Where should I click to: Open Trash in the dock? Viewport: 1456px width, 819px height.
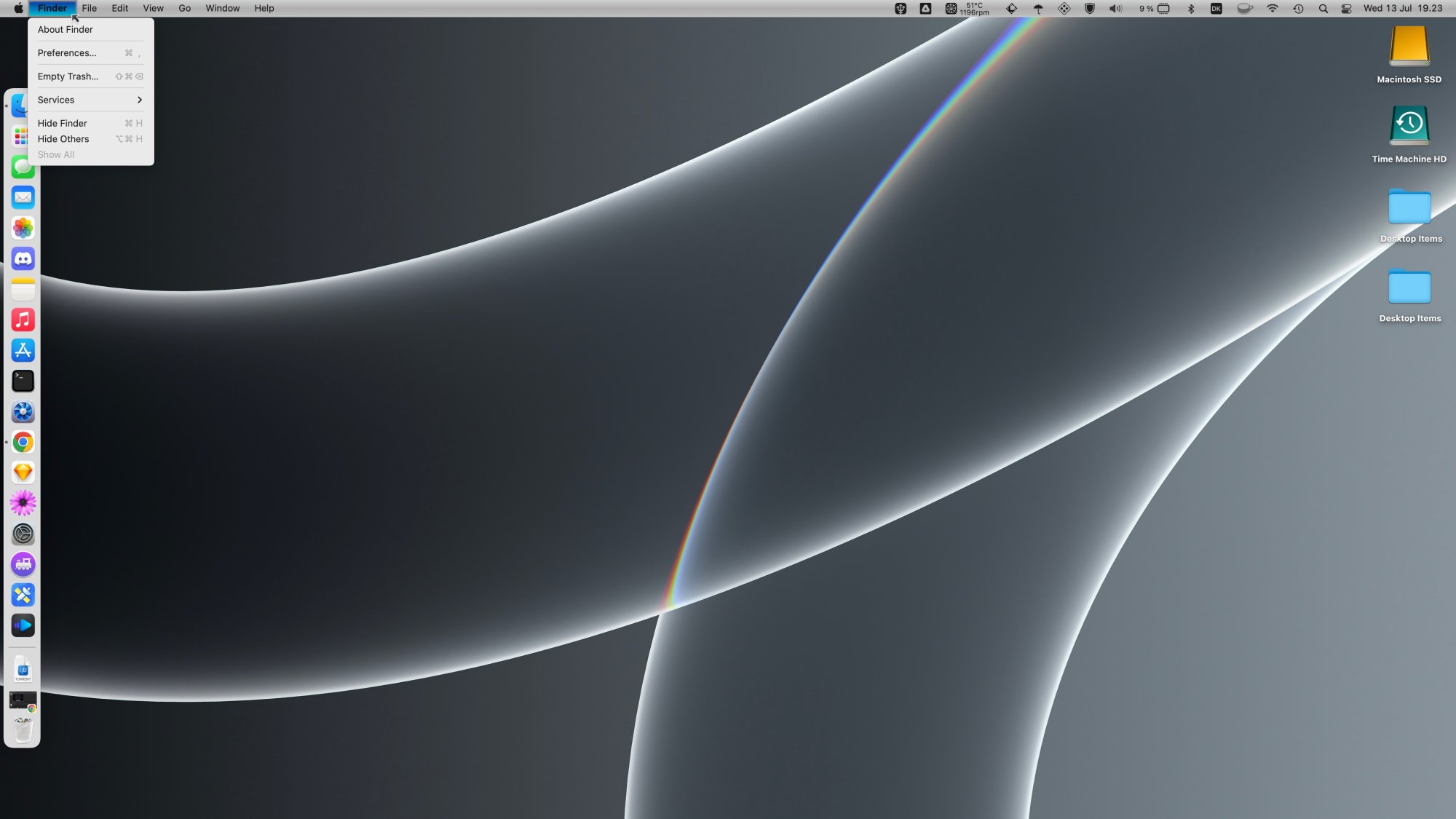pyautogui.click(x=23, y=729)
